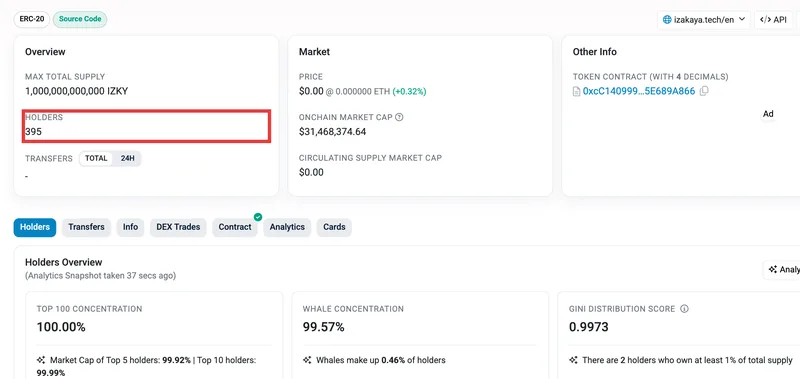This screenshot has height=379, width=800.
Task: Open token contract link 0xcC140999...5E689A866
Action: (639, 91)
